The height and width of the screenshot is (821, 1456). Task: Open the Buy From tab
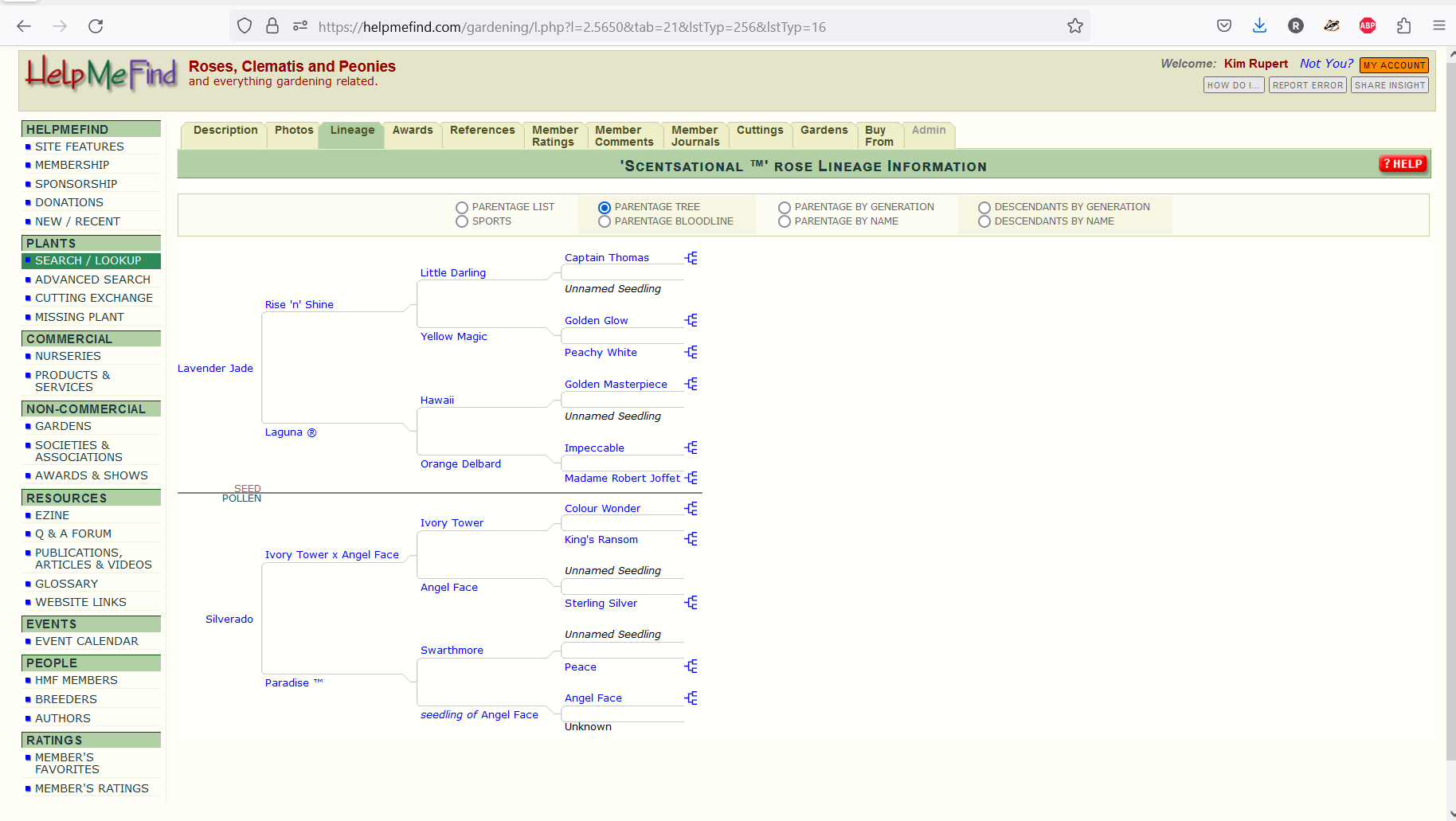[879, 135]
